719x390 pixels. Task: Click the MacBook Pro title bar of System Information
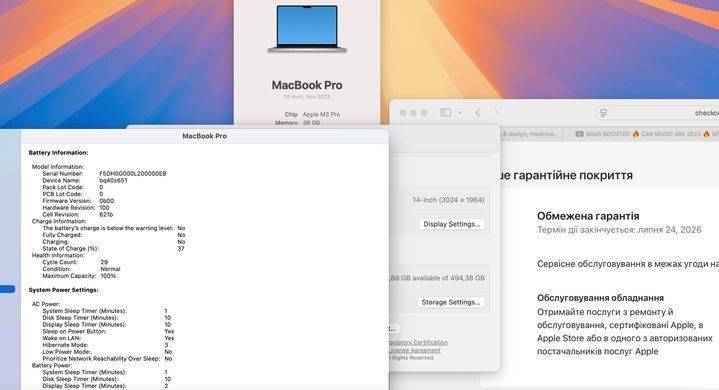point(205,136)
